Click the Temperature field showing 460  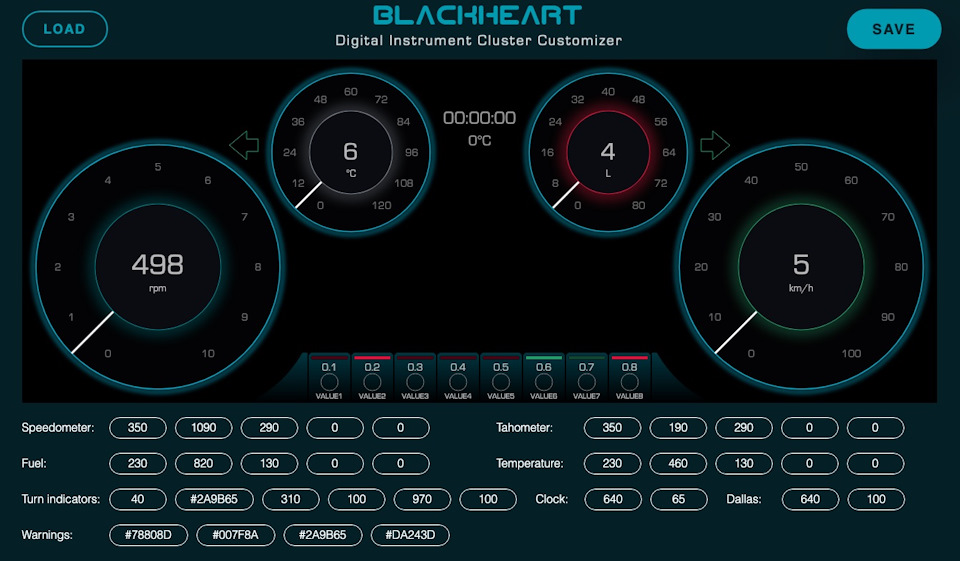click(678, 464)
